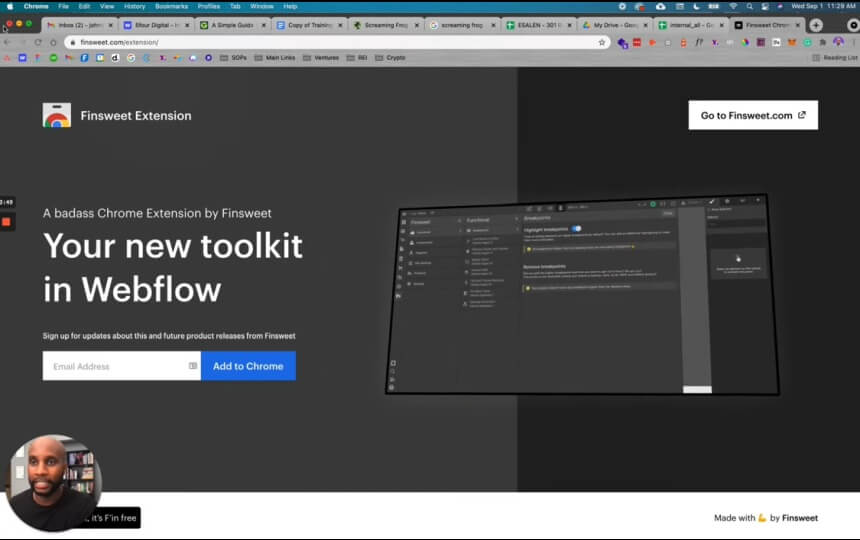Reload the page with refresh icon
Viewport: 860px width, 540px height.
(38, 42)
